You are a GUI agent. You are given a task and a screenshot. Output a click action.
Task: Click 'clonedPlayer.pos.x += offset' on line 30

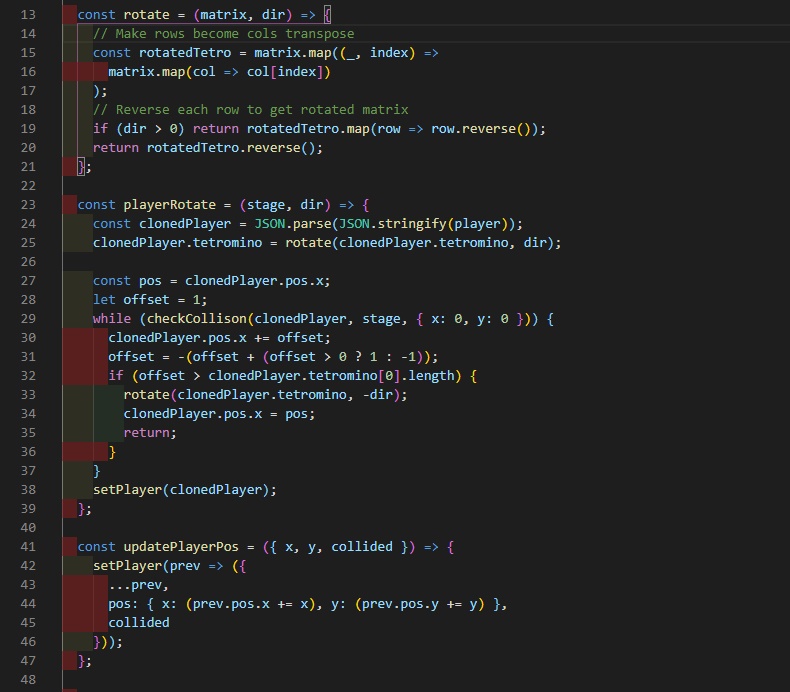coord(216,338)
